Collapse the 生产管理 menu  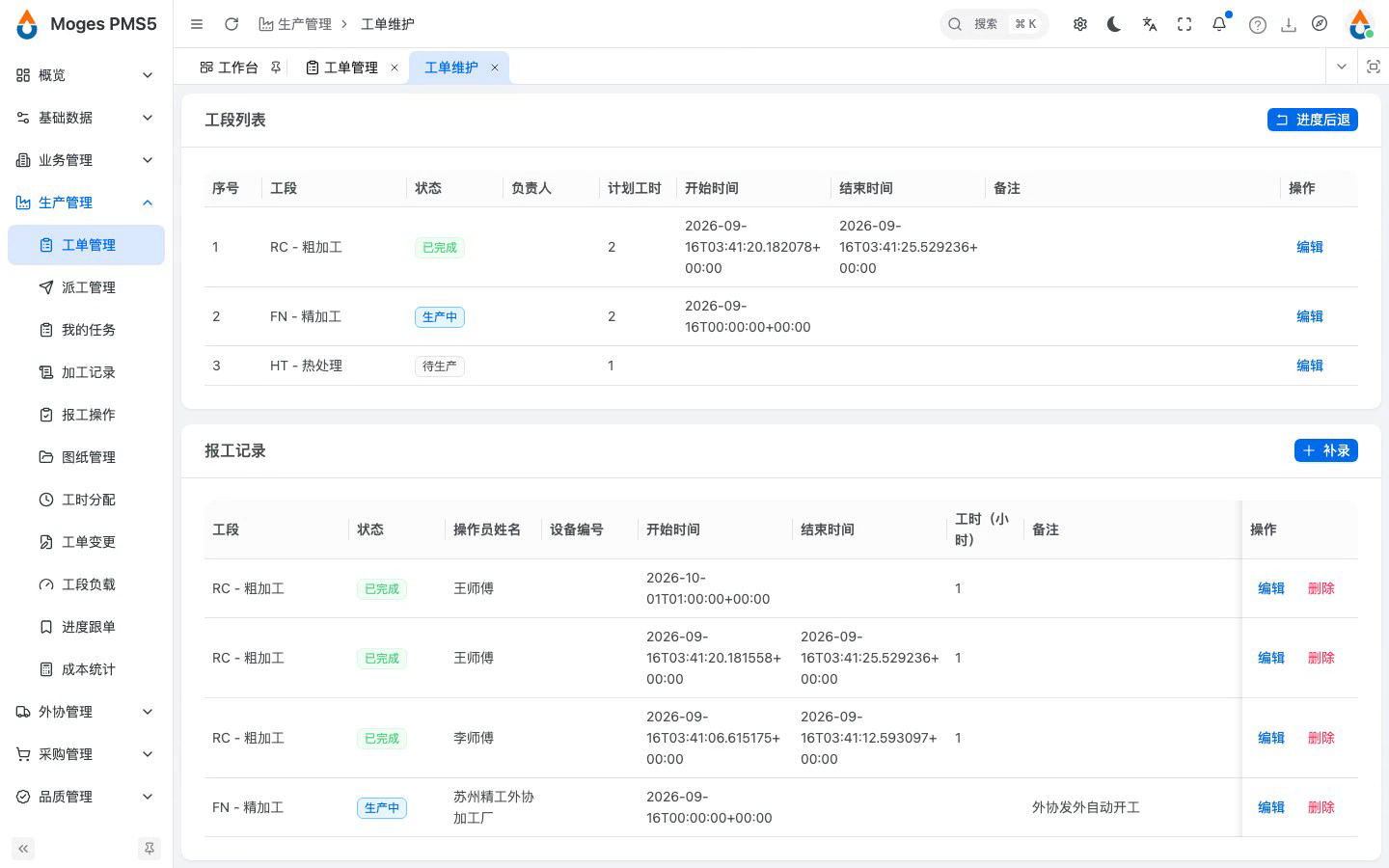86,203
